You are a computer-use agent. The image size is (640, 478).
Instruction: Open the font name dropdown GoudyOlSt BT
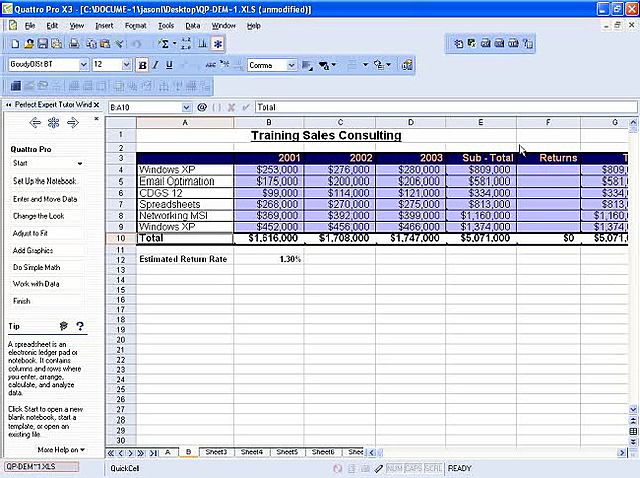pos(83,64)
